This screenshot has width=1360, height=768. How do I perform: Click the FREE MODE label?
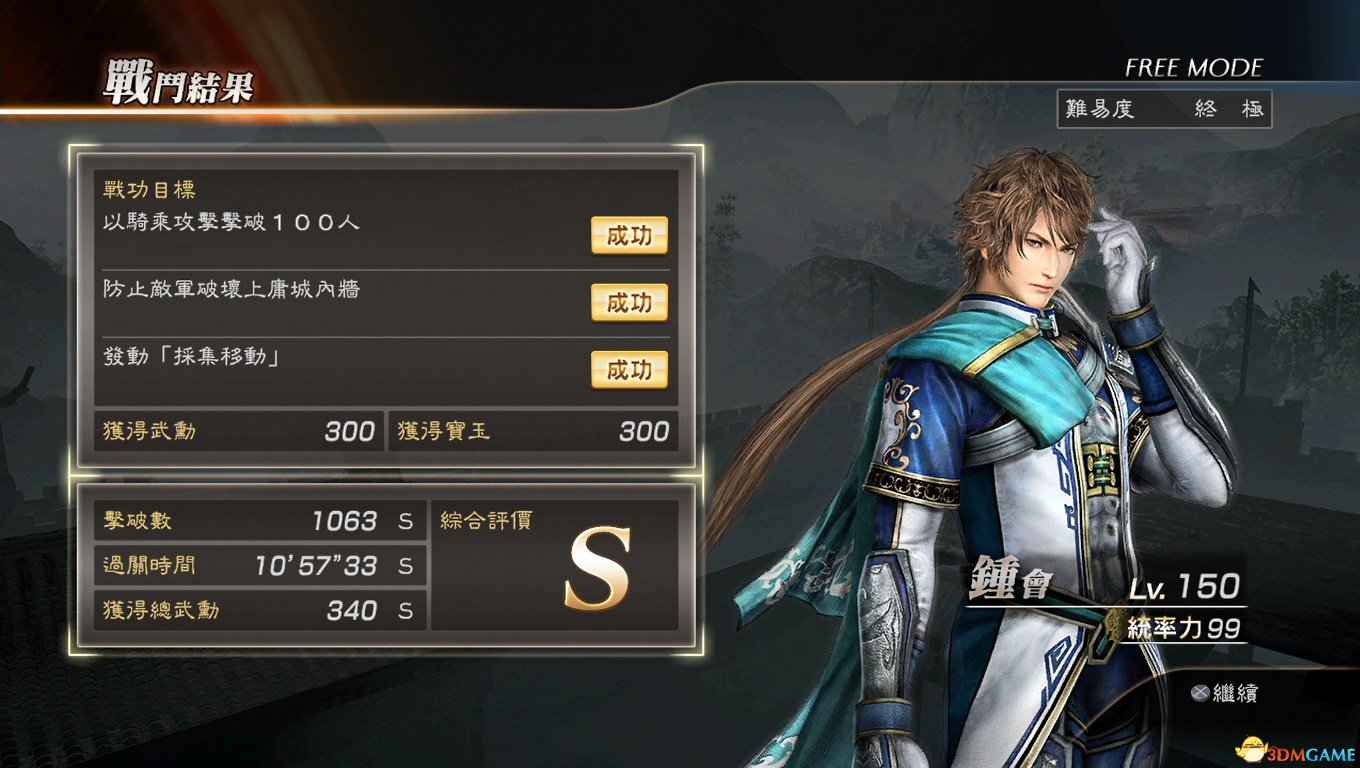(1194, 68)
